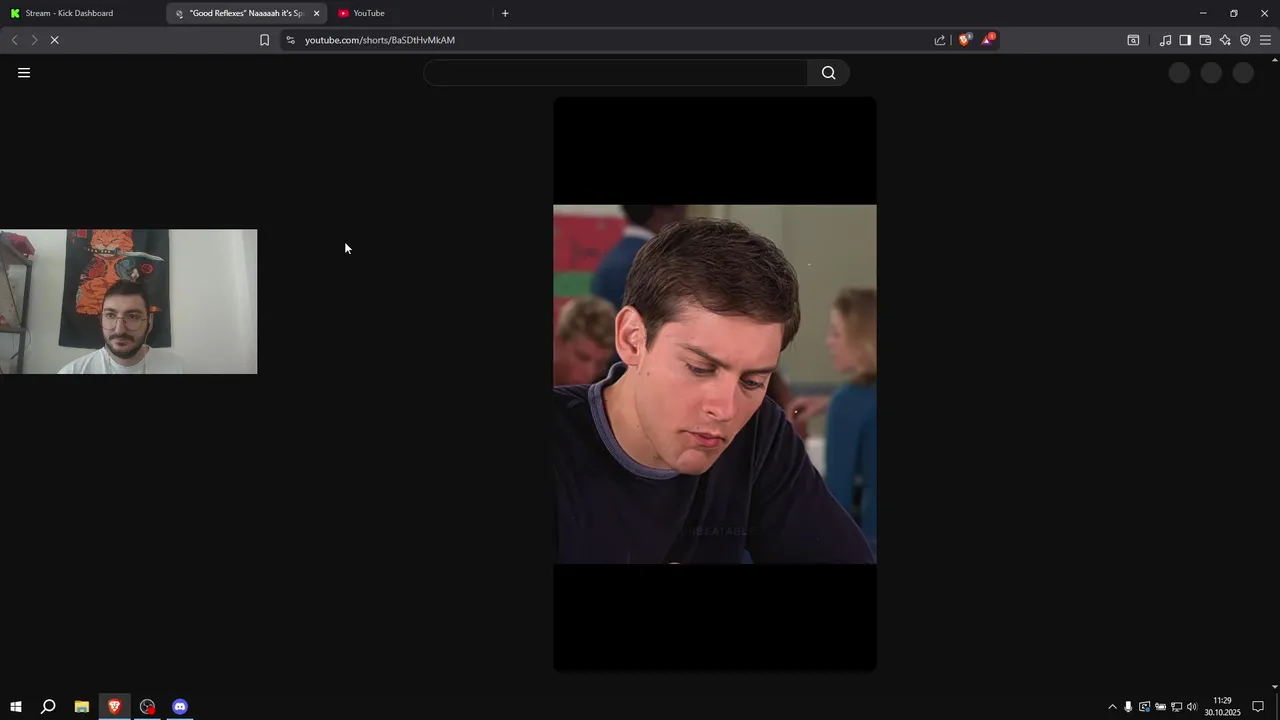Click the youtube.com/shorts address bar URL

pyautogui.click(x=380, y=40)
